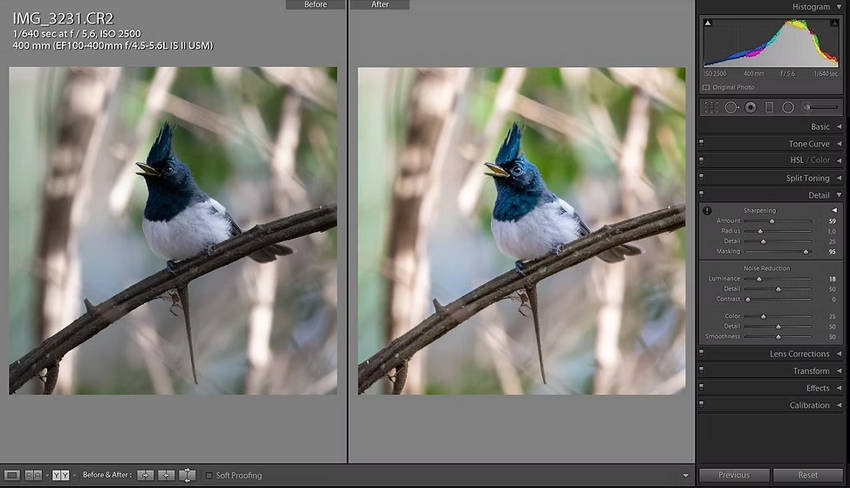850x488 pixels.
Task: Swap Before and After settings
Action: [187, 476]
